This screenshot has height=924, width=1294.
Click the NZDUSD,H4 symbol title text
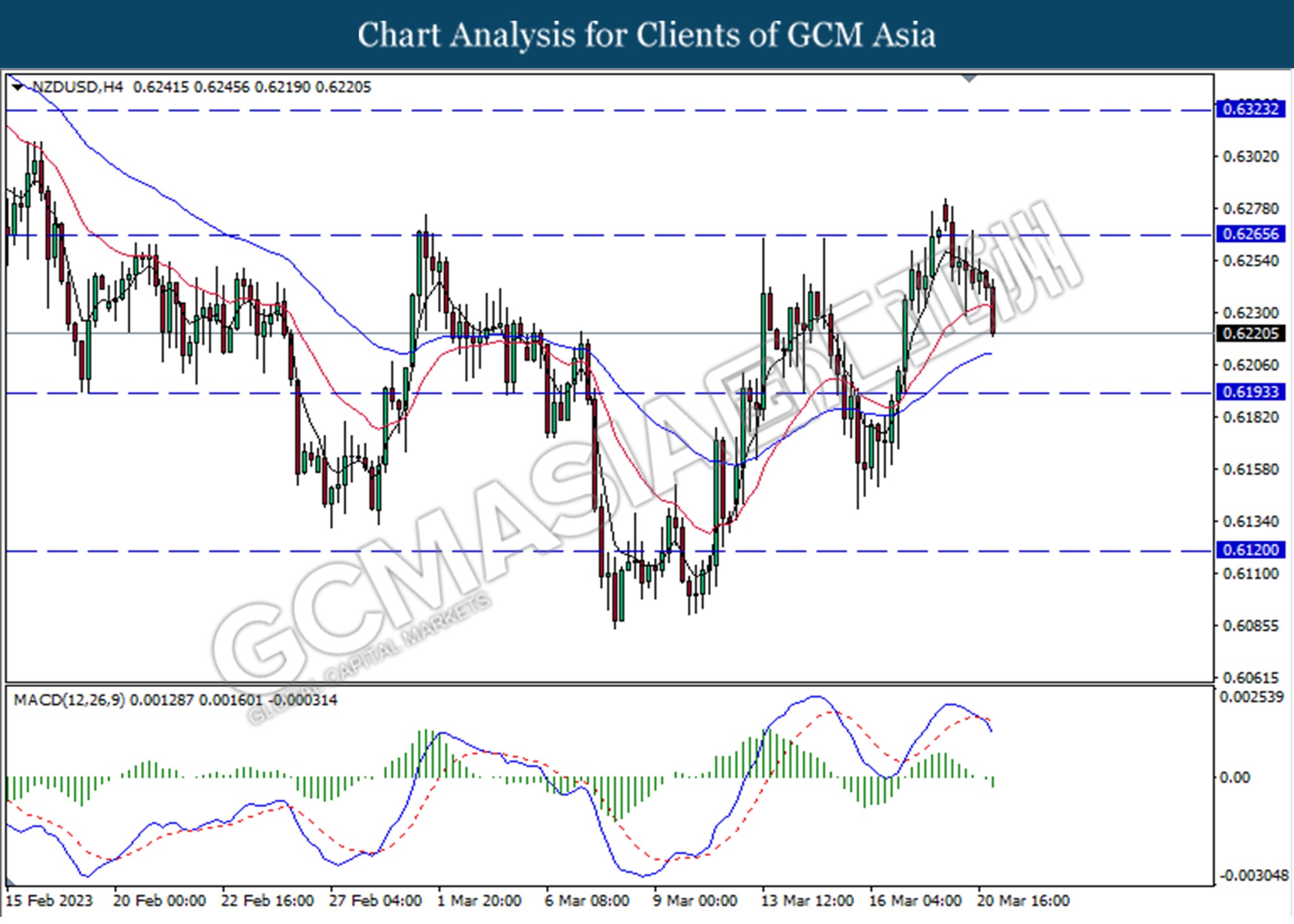pyautogui.click(x=77, y=87)
